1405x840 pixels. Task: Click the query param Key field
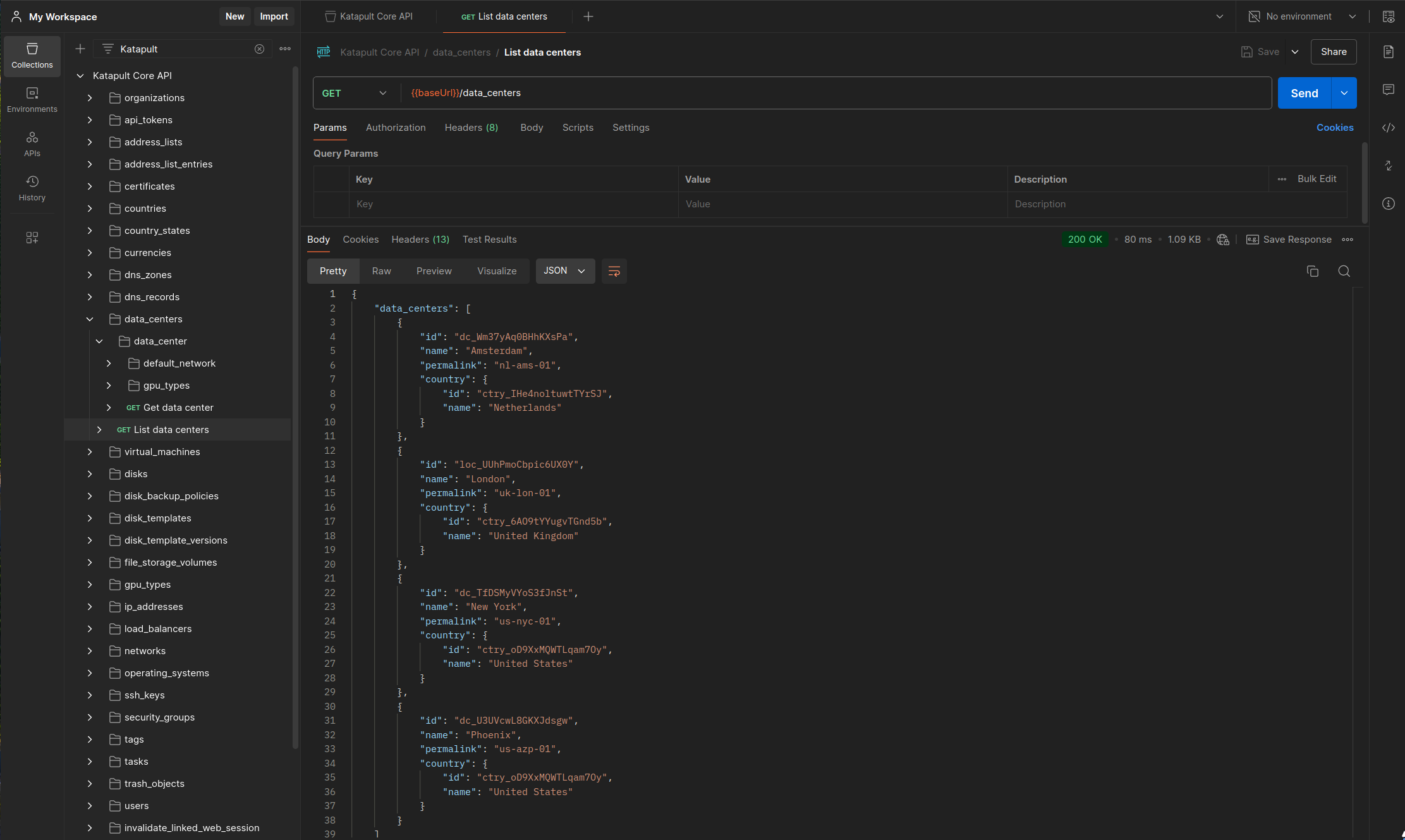coord(514,204)
